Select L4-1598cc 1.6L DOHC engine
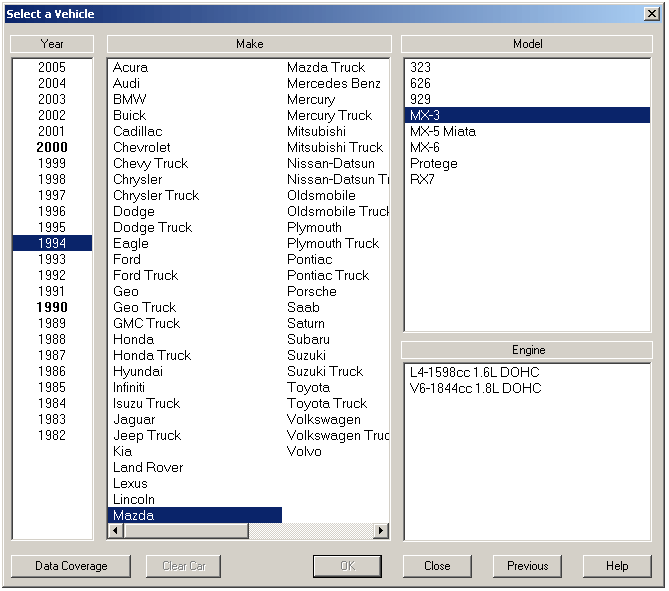 [x=527, y=372]
